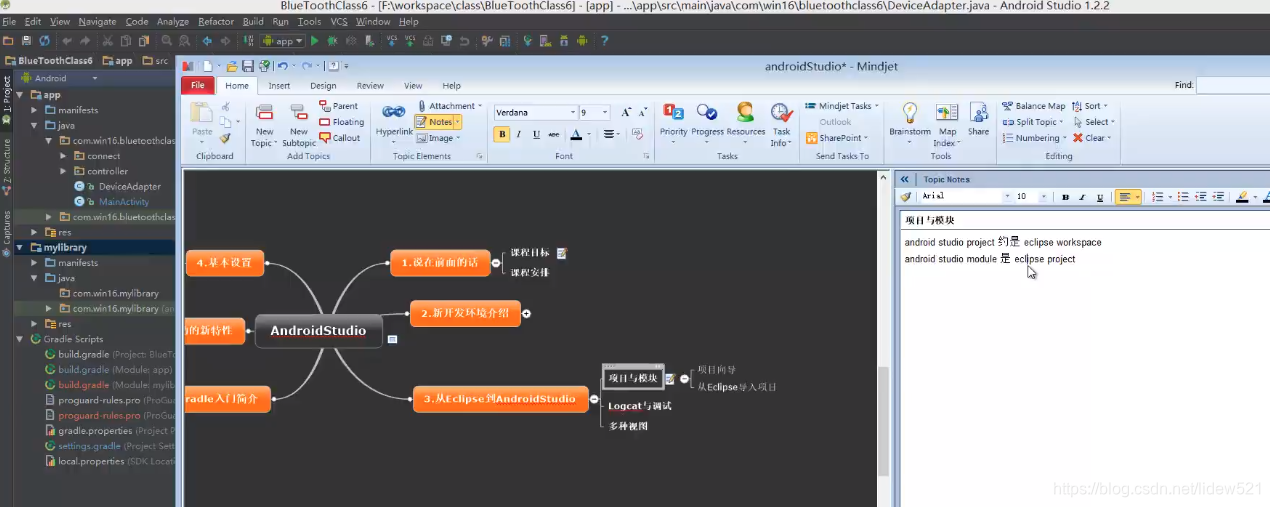Viewport: 1270px width, 507px height.
Task: Toggle Underline in ribbon Font group
Action: [x=536, y=134]
